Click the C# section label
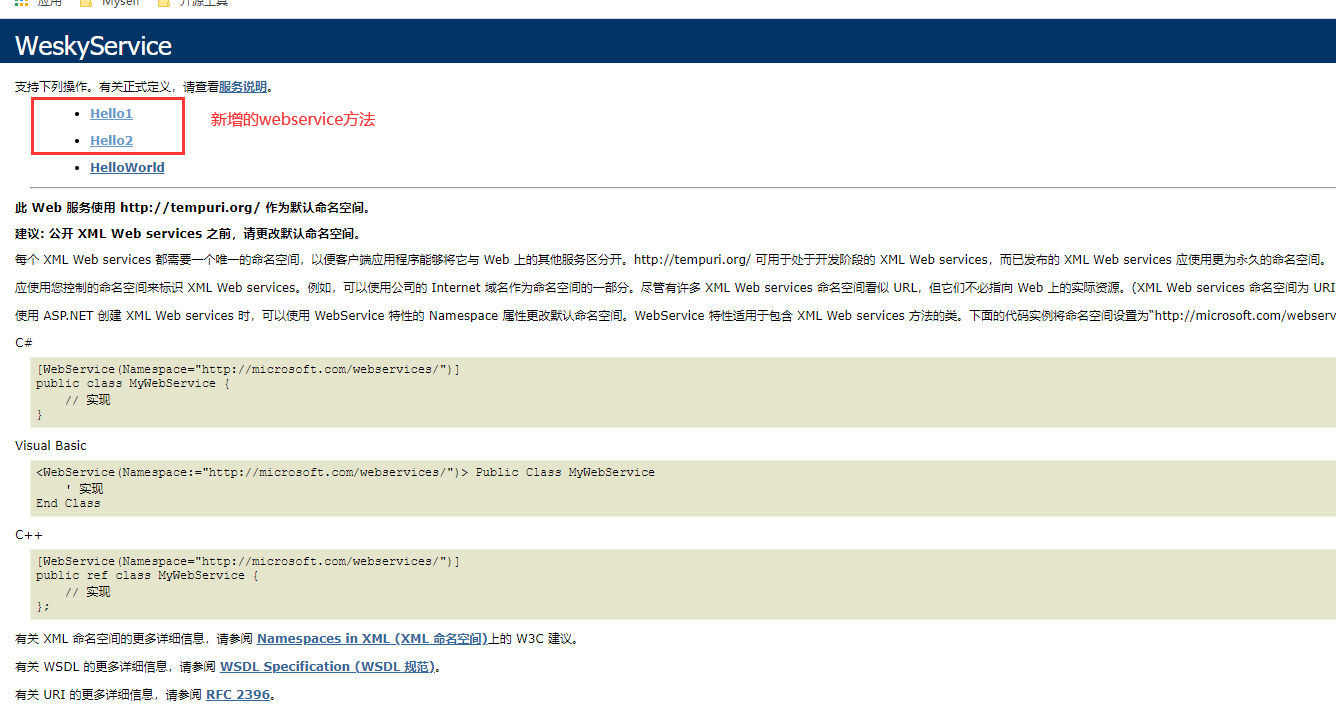The width and height of the screenshot is (1336, 710). pyautogui.click(x=22, y=342)
